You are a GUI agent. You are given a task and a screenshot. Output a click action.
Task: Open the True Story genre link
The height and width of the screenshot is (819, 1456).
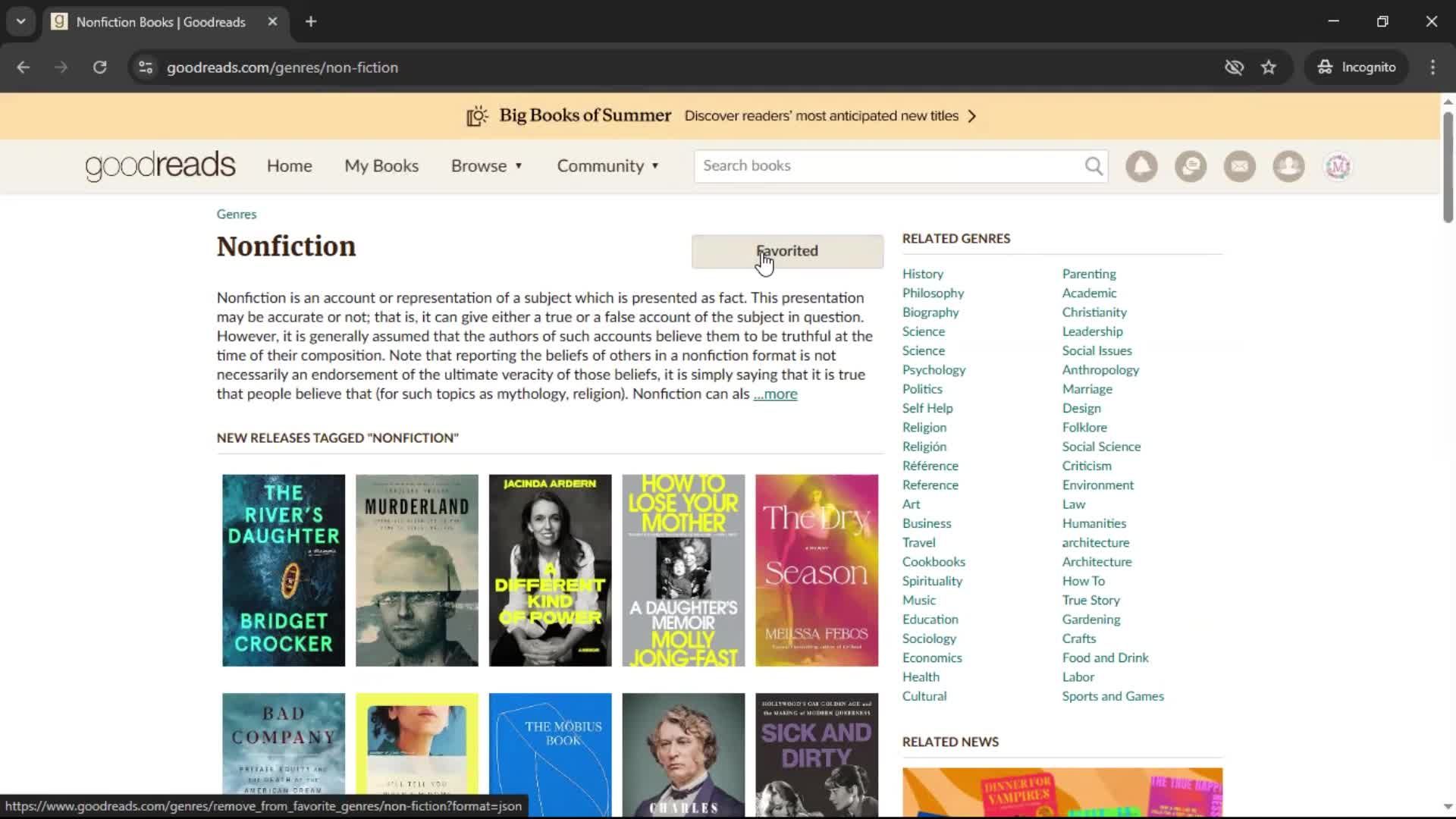1091,600
